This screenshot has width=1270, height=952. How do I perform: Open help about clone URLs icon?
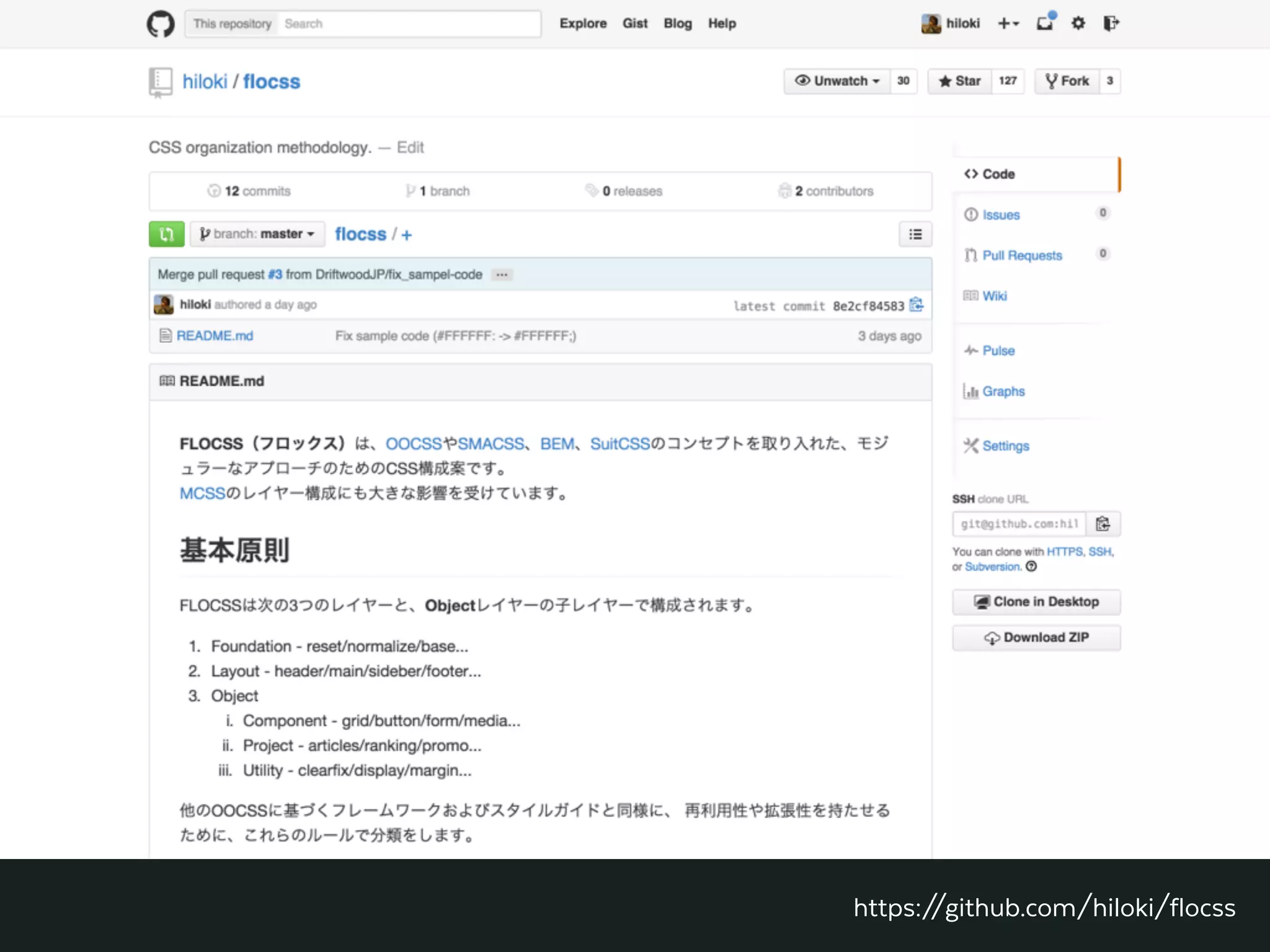tap(1031, 566)
